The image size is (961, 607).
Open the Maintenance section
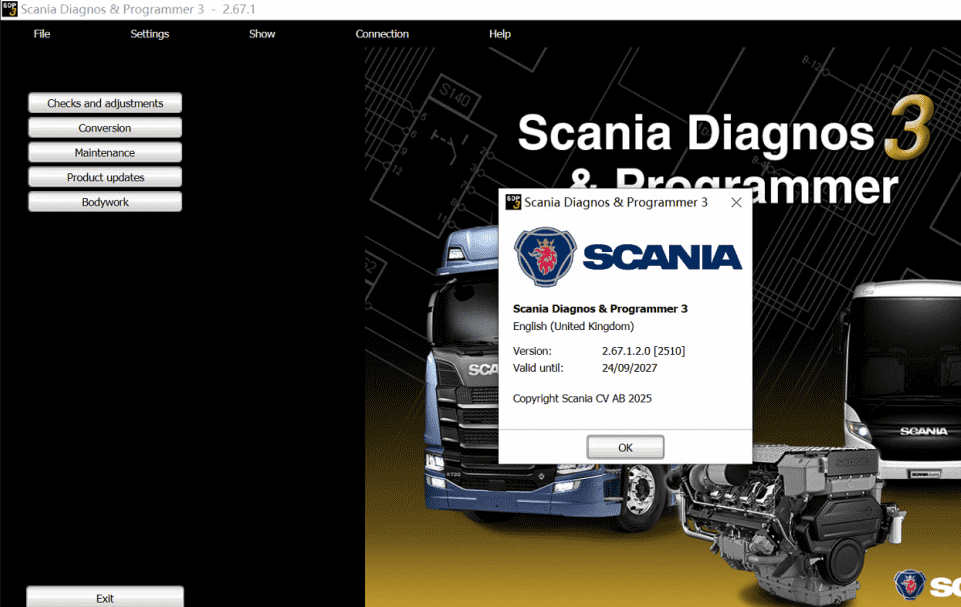click(105, 153)
